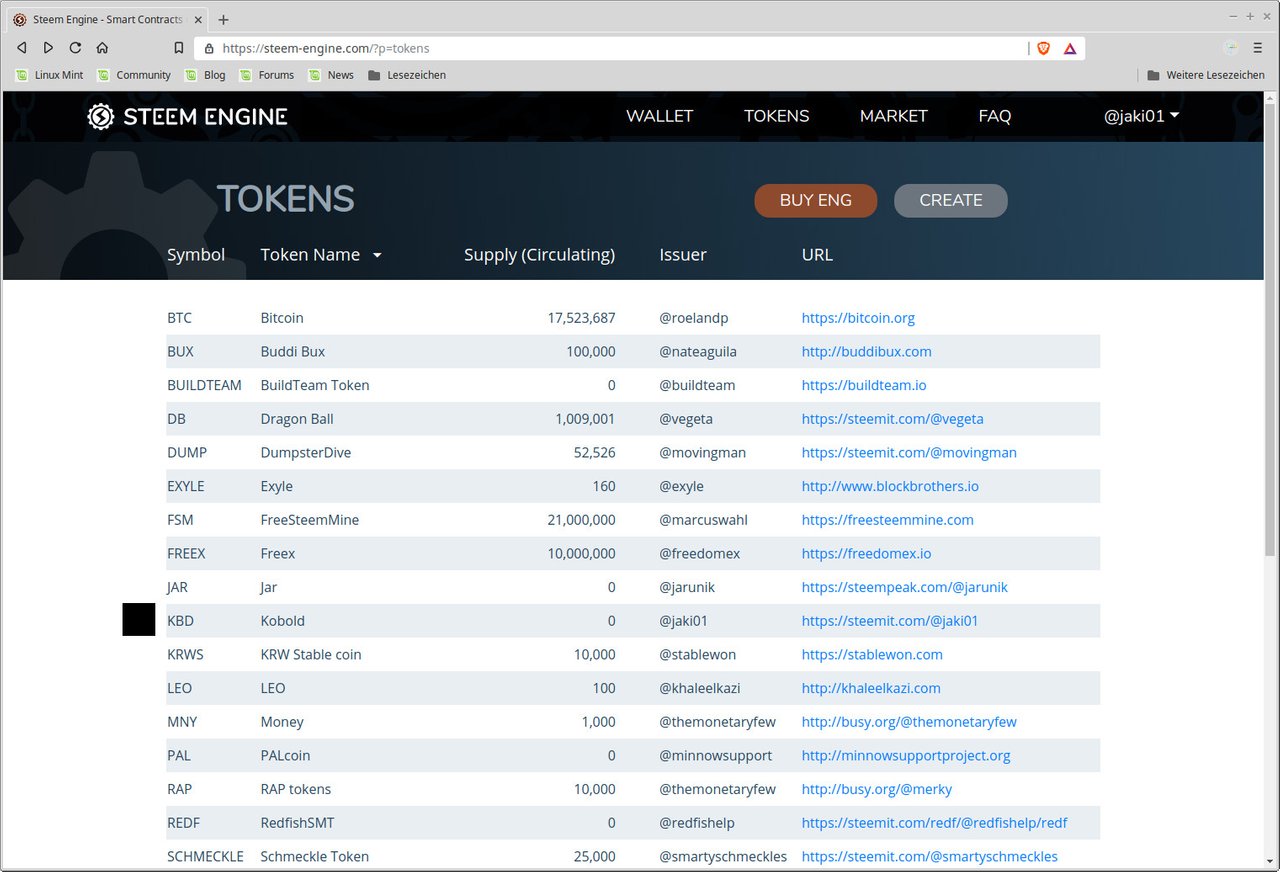Bookmark this page with the bookmark icon
The height and width of the screenshot is (872, 1280).
coord(179,48)
